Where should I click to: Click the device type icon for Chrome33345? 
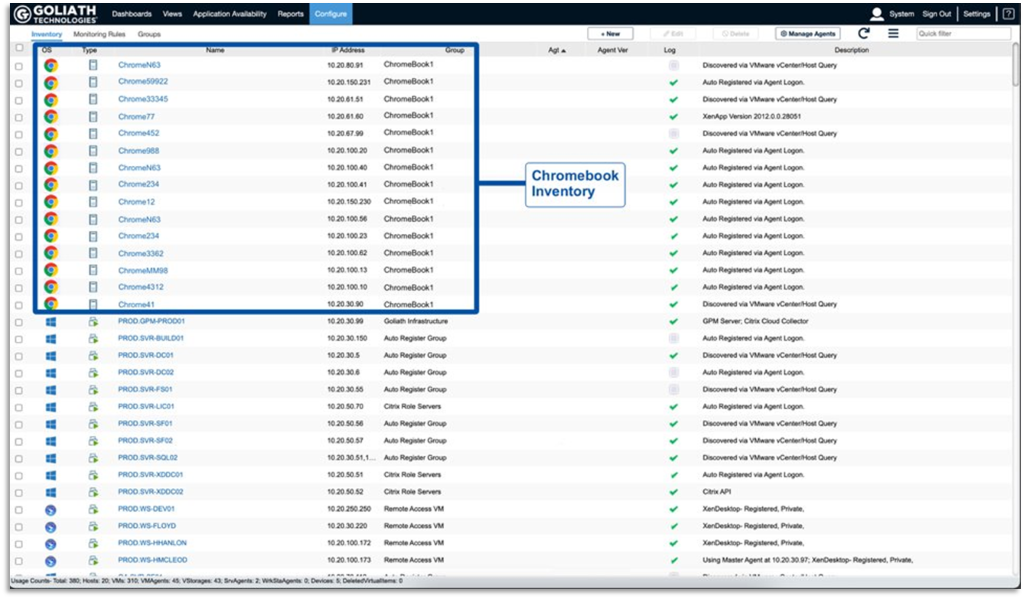93,99
